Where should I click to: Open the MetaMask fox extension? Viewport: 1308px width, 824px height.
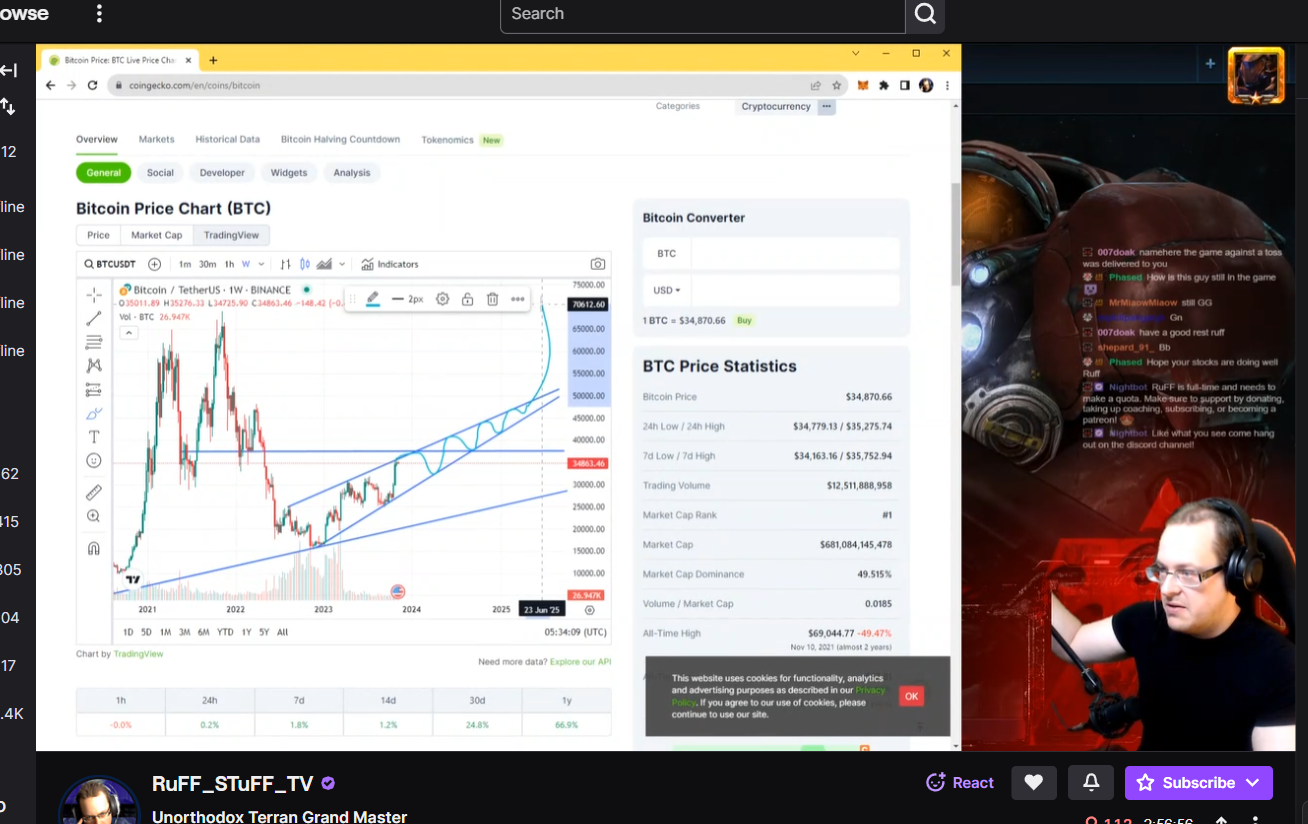pyautogui.click(x=863, y=86)
